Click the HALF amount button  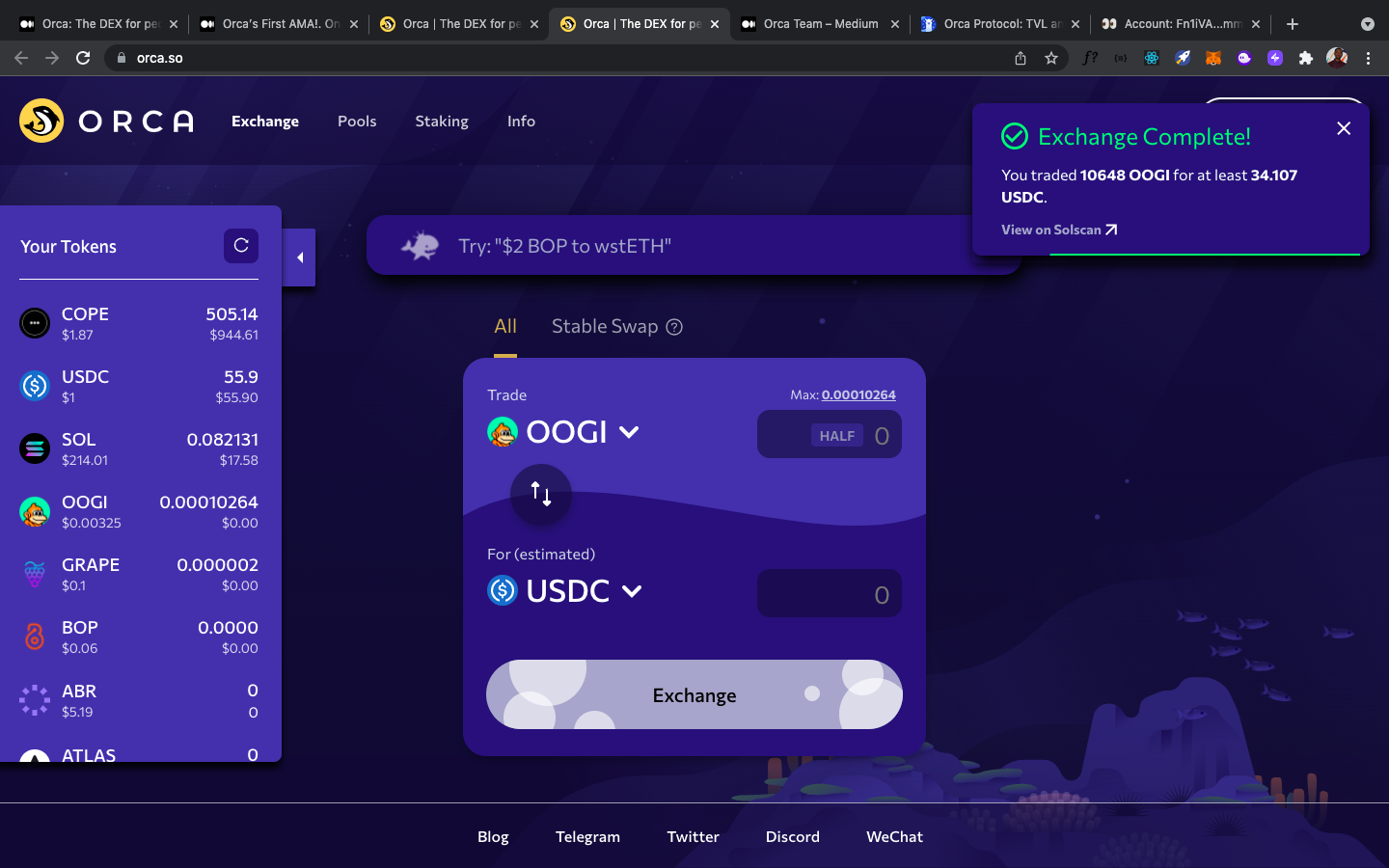837,436
